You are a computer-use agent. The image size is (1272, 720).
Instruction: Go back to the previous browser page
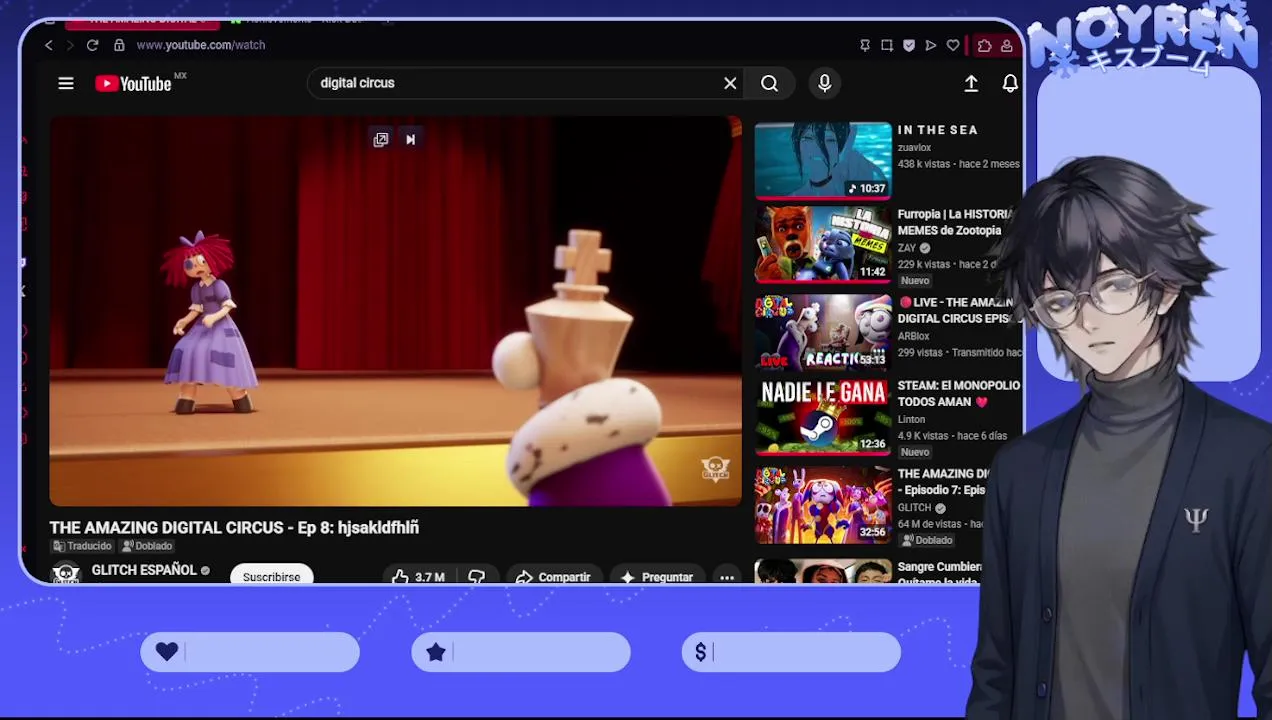(48, 45)
